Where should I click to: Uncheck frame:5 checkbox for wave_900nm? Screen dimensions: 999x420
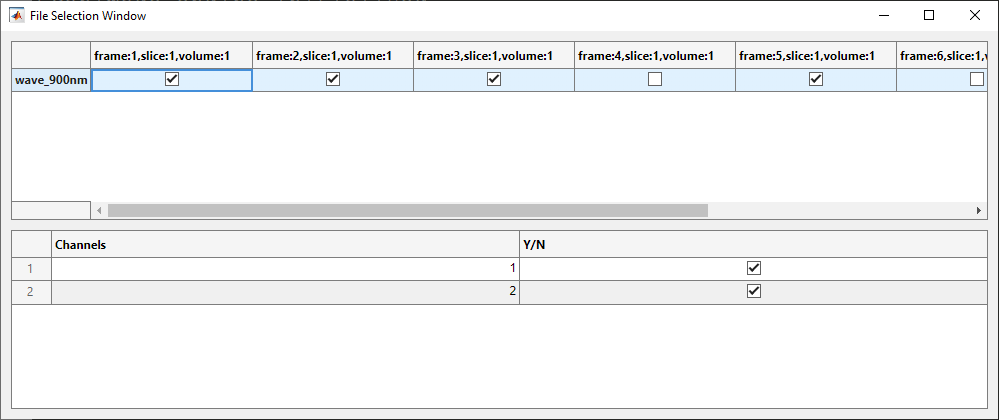point(816,80)
